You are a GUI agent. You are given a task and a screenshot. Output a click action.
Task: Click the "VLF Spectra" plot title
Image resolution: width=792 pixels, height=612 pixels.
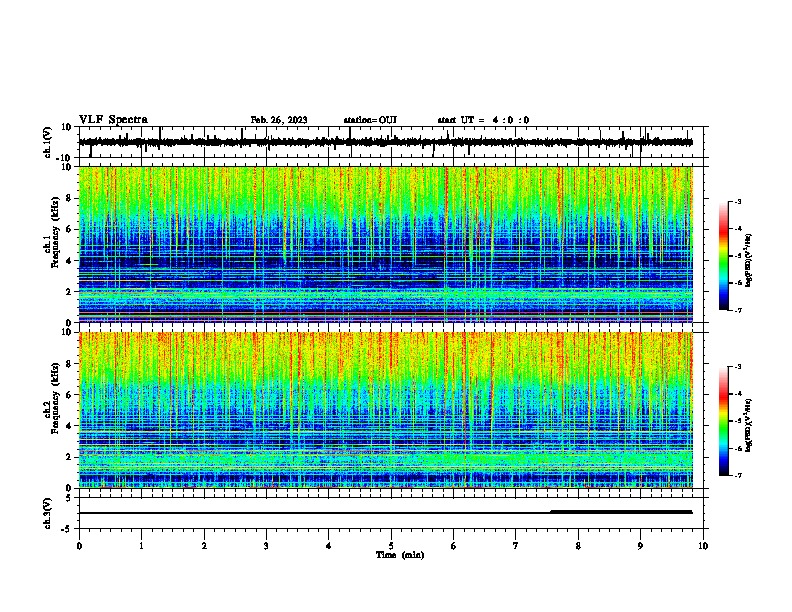113,120
